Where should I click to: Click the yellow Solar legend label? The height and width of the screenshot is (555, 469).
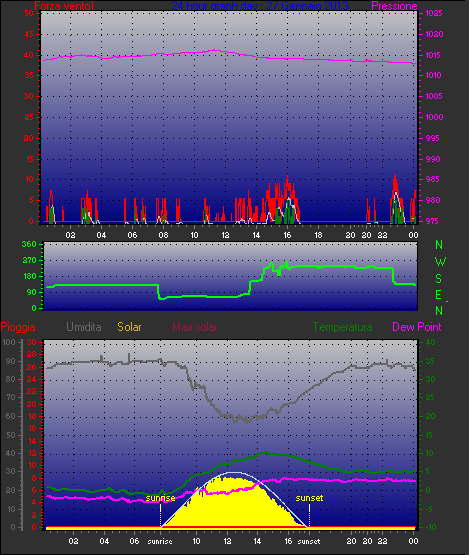coord(129,327)
